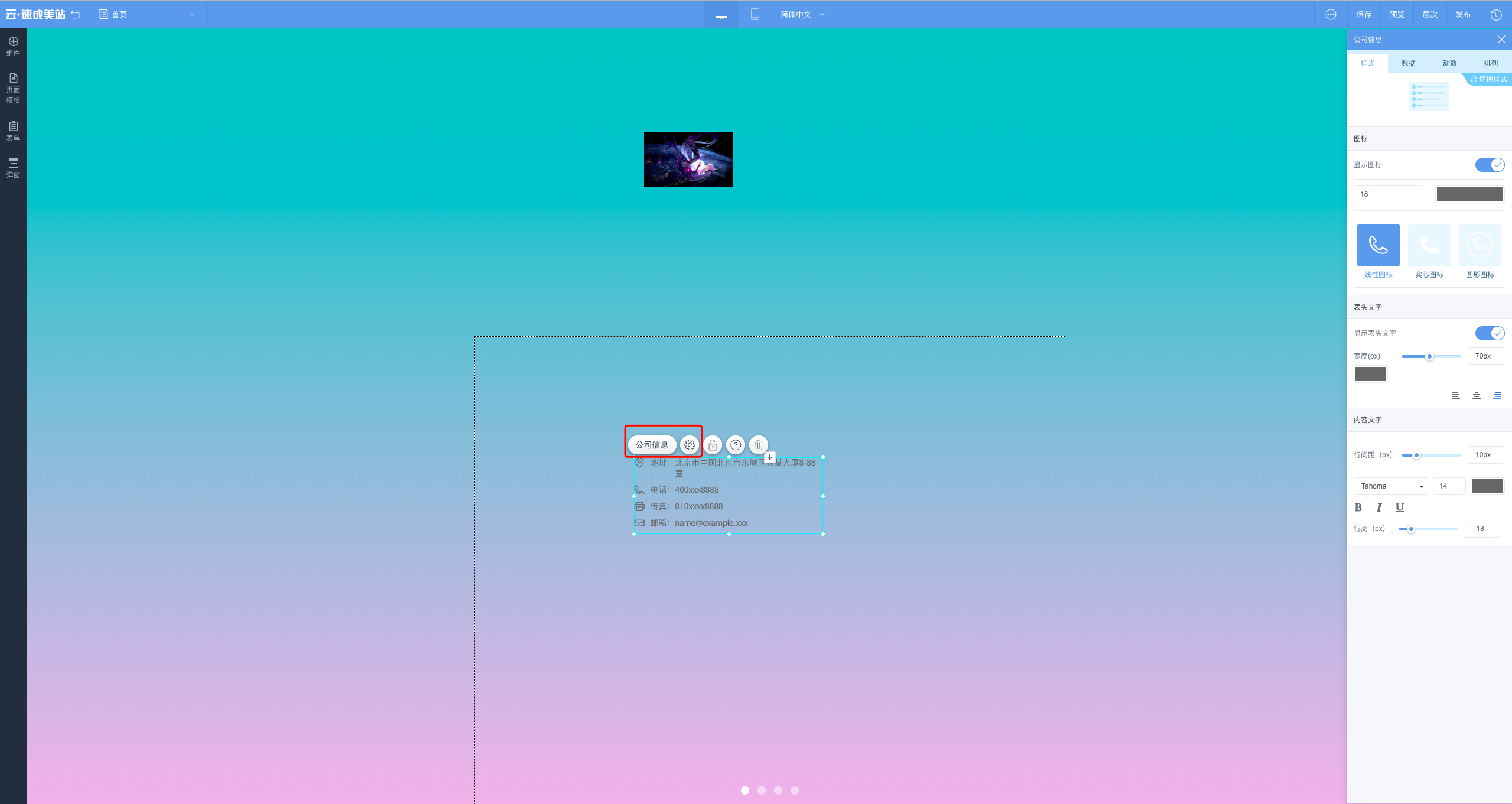Viewport: 1512px width, 804px height.
Task: Switch to the 样式 tab
Action: (1367, 63)
